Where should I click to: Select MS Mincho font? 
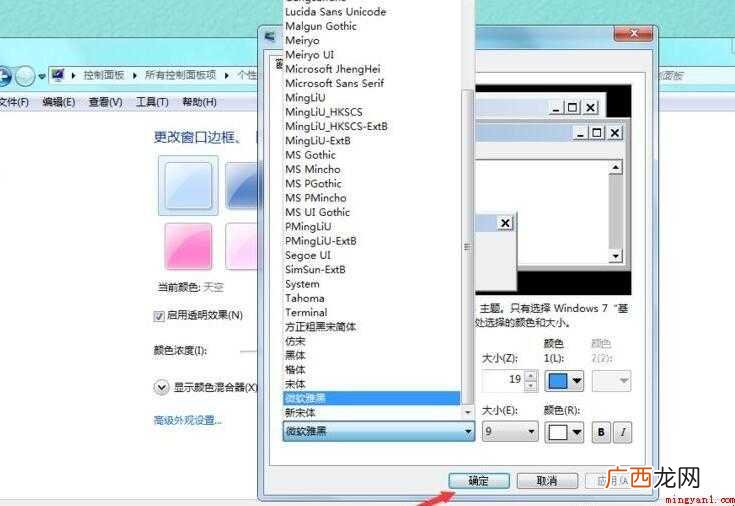[313, 169]
